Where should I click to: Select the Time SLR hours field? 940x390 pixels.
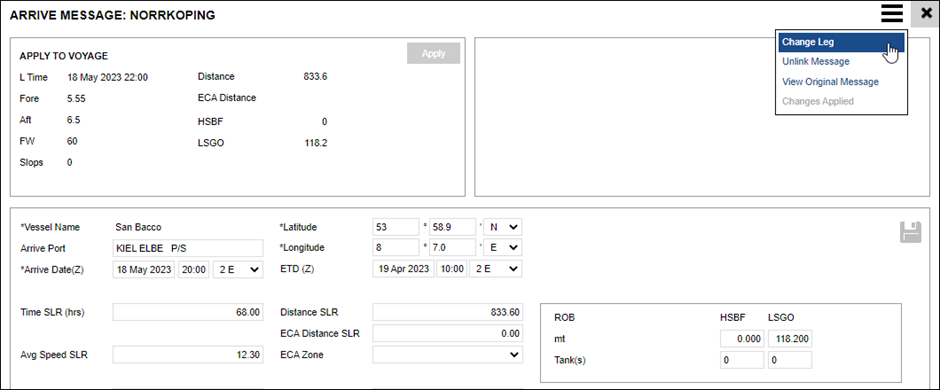(188, 312)
